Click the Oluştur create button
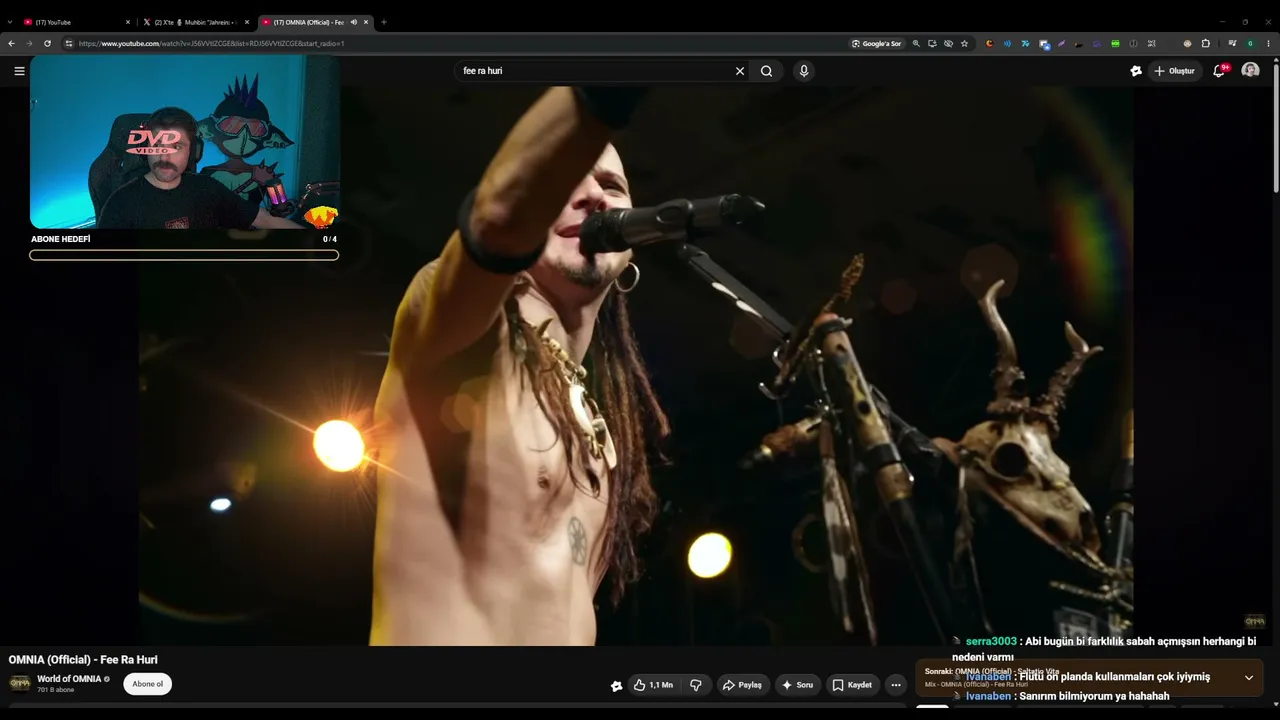 1175,71
